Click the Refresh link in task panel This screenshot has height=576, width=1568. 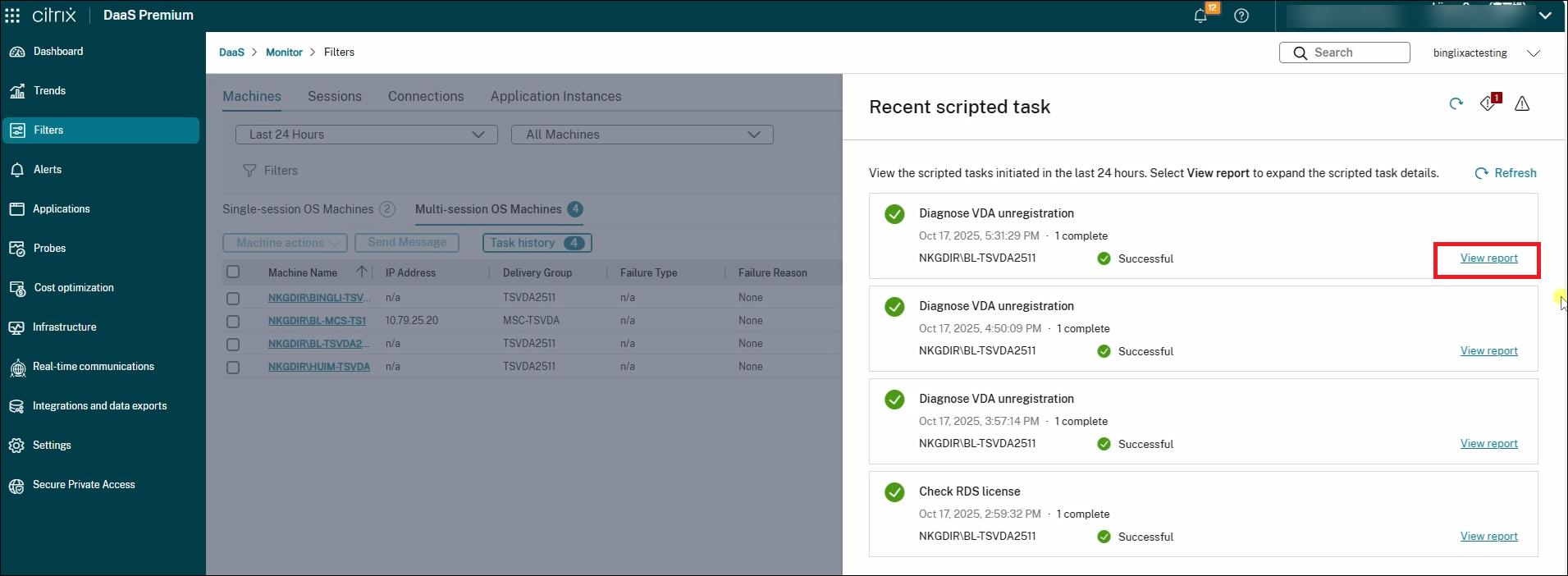point(1506,173)
